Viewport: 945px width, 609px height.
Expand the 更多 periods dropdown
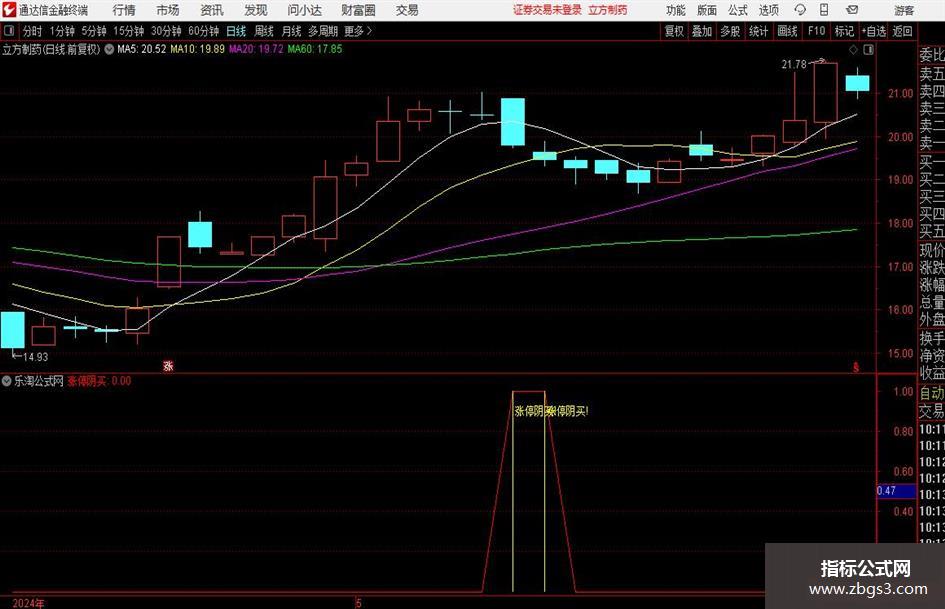pos(358,31)
